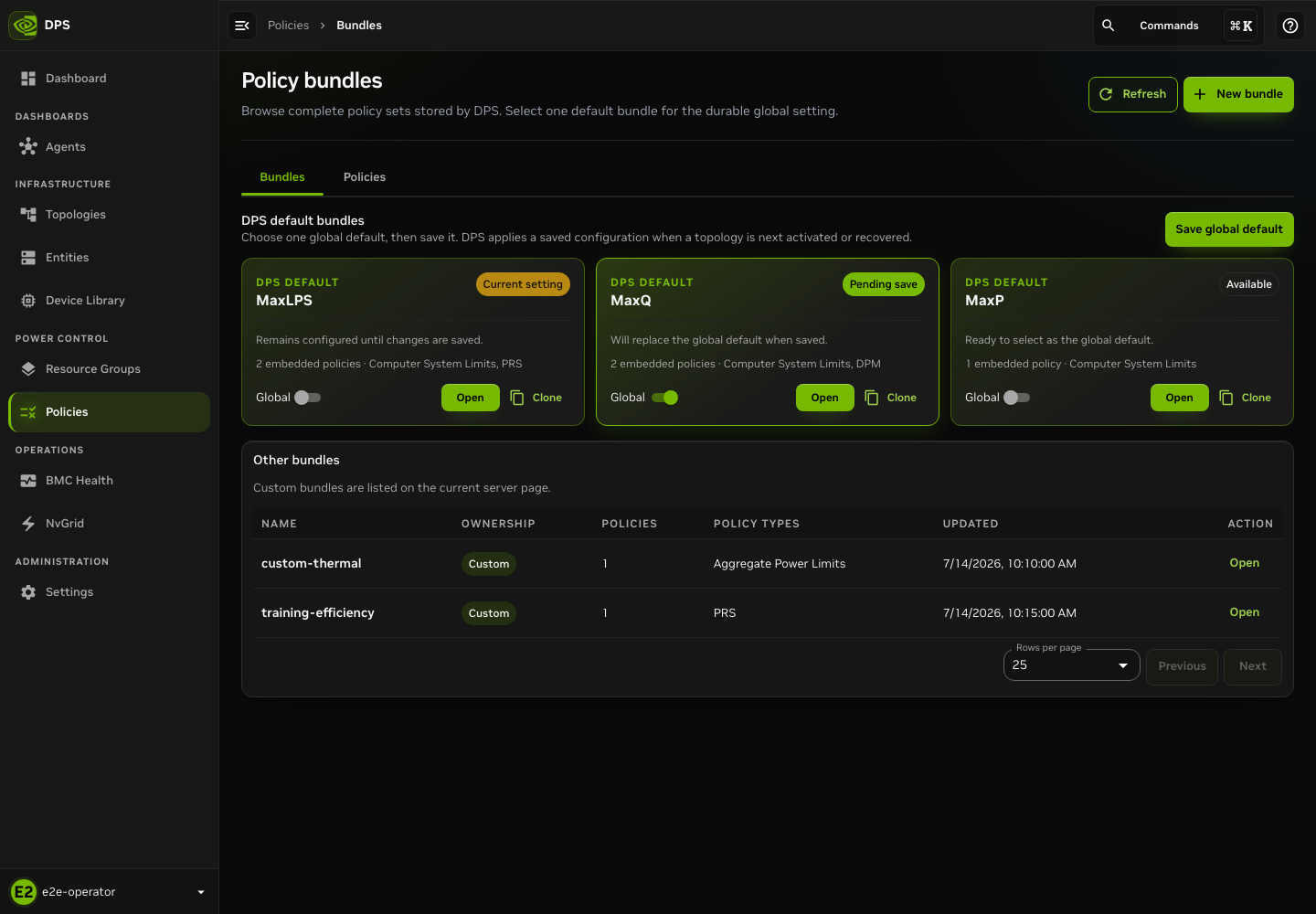The height and width of the screenshot is (914, 1316).
Task: Click the custom-thermal name cell
Action: (x=312, y=564)
